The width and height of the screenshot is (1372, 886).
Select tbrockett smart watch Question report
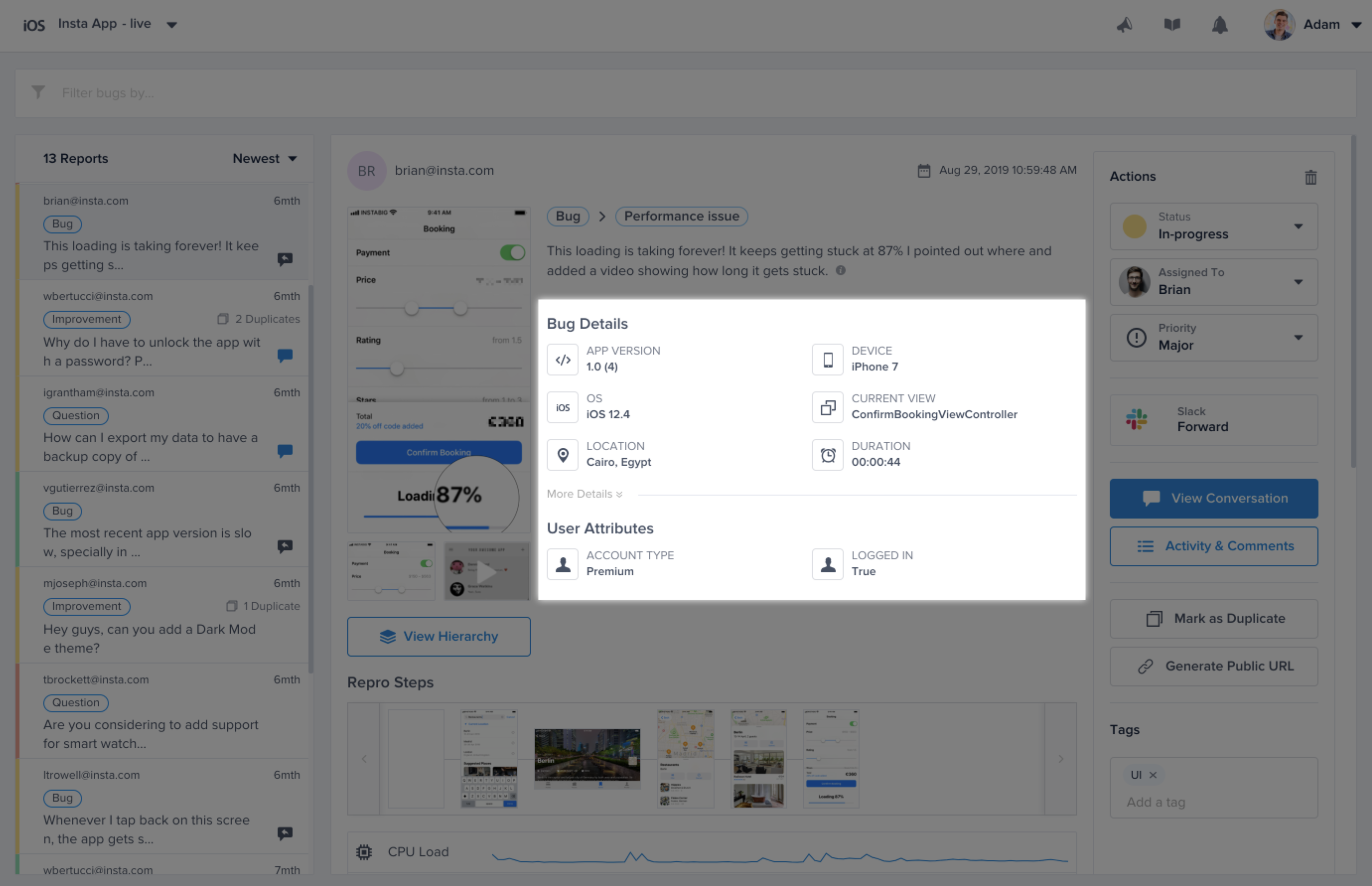coord(164,711)
